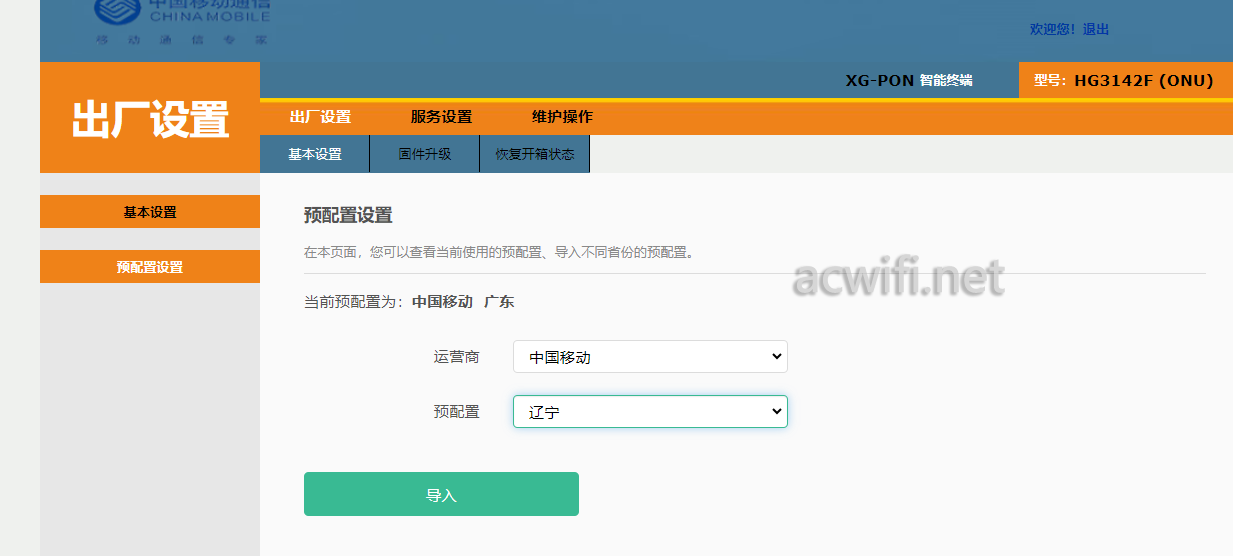This screenshot has height=556, width=1233.
Task: Open the 出厂设置 top menu
Action: tap(320, 117)
